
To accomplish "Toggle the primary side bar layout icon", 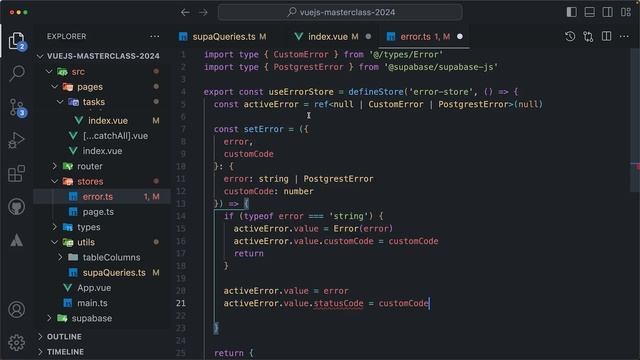I will click(571, 12).
